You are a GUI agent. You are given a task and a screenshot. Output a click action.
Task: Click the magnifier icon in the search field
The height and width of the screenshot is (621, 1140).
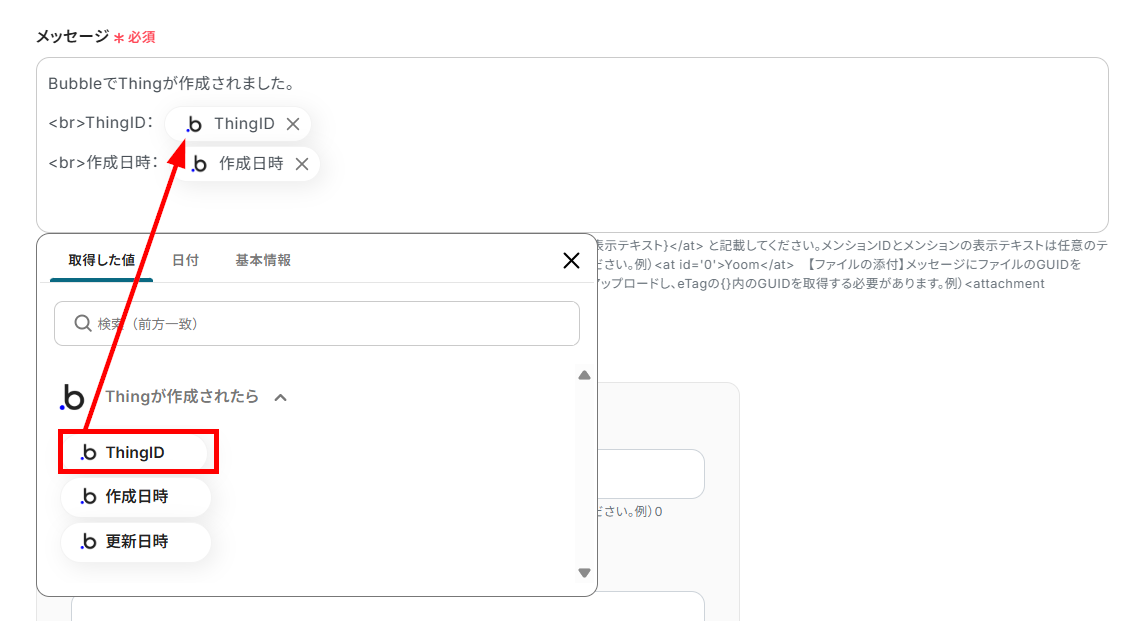[x=84, y=323]
